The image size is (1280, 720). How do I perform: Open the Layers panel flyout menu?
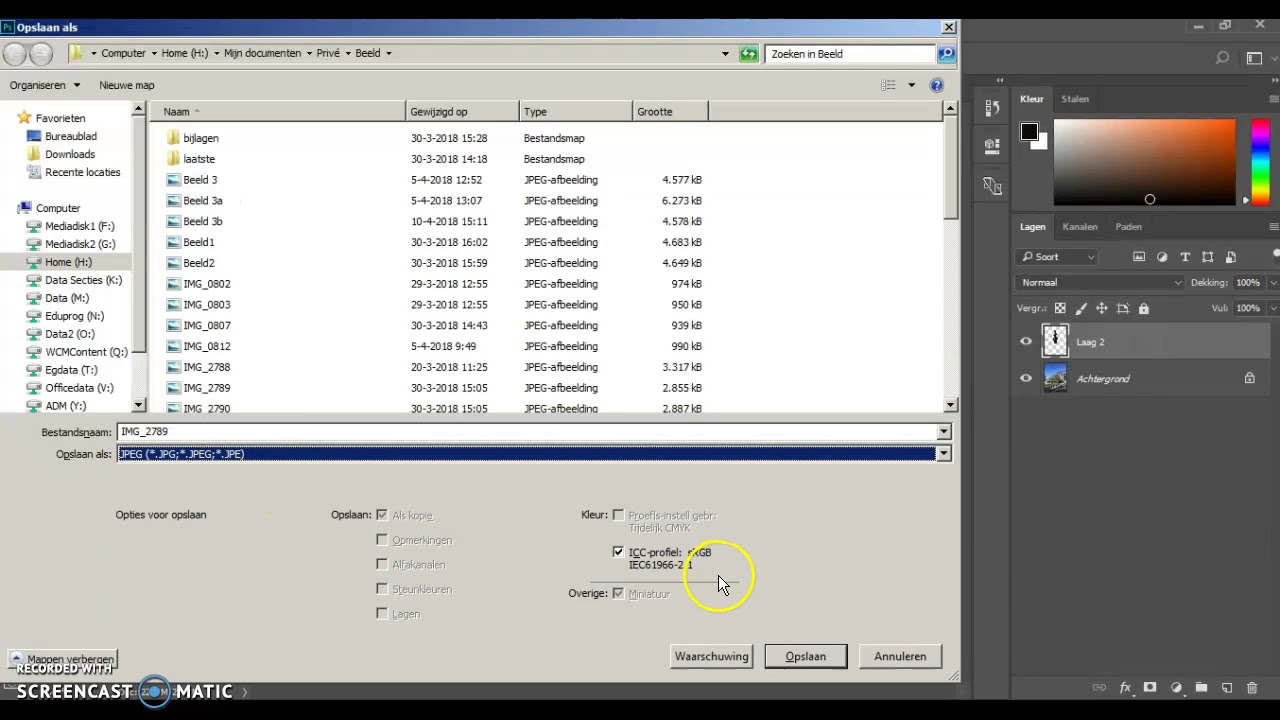click(1273, 227)
